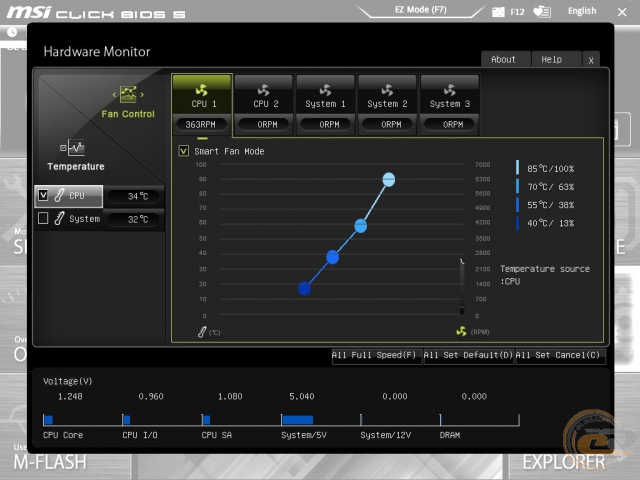This screenshot has height=480, width=640.
Task: Click the 5.040 System/5V voltage value
Action: tap(302, 396)
